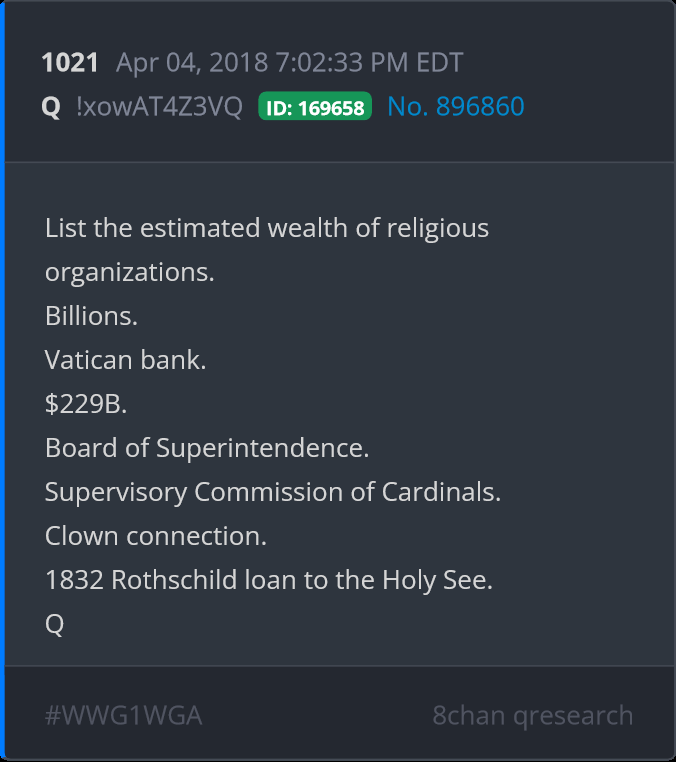Select the tripcode !xowAT4Z3VQ
Image resolution: width=676 pixels, height=762 pixels.
click(x=159, y=106)
